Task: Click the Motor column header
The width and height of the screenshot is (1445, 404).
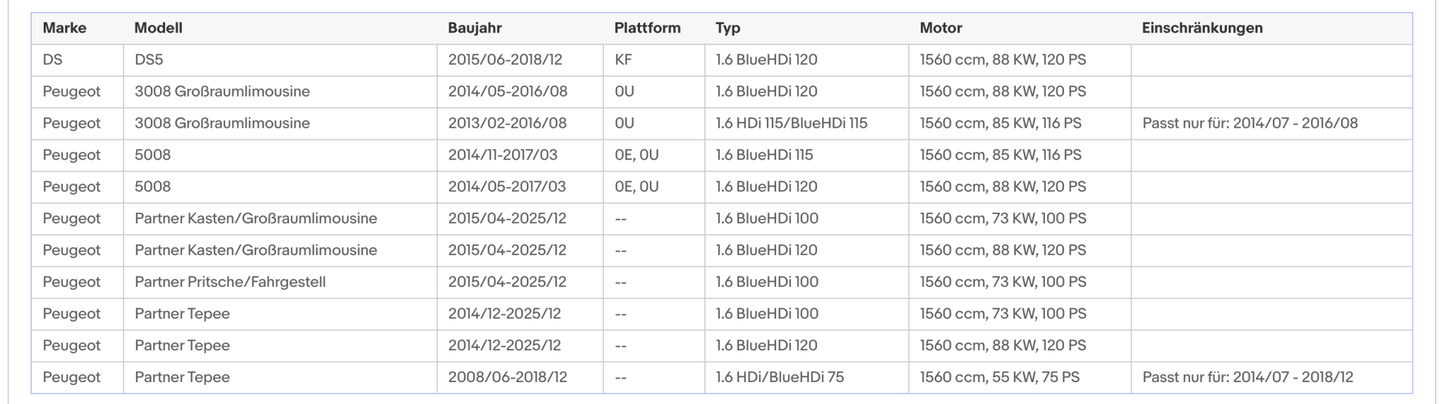Action: [941, 28]
